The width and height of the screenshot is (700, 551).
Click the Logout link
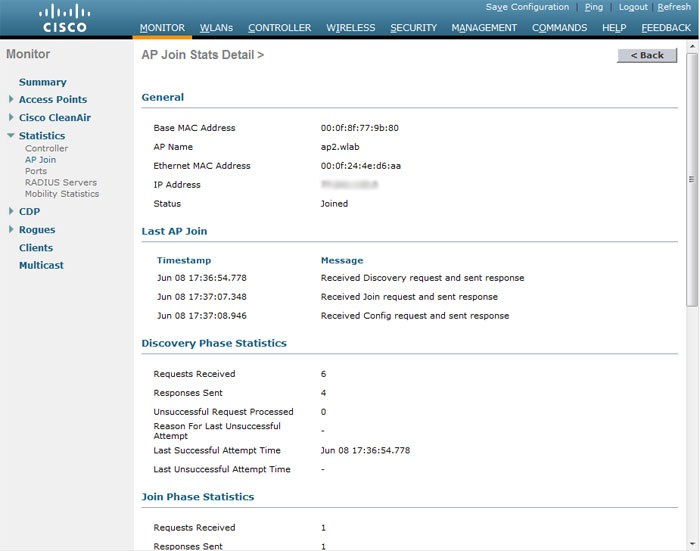coord(633,7)
